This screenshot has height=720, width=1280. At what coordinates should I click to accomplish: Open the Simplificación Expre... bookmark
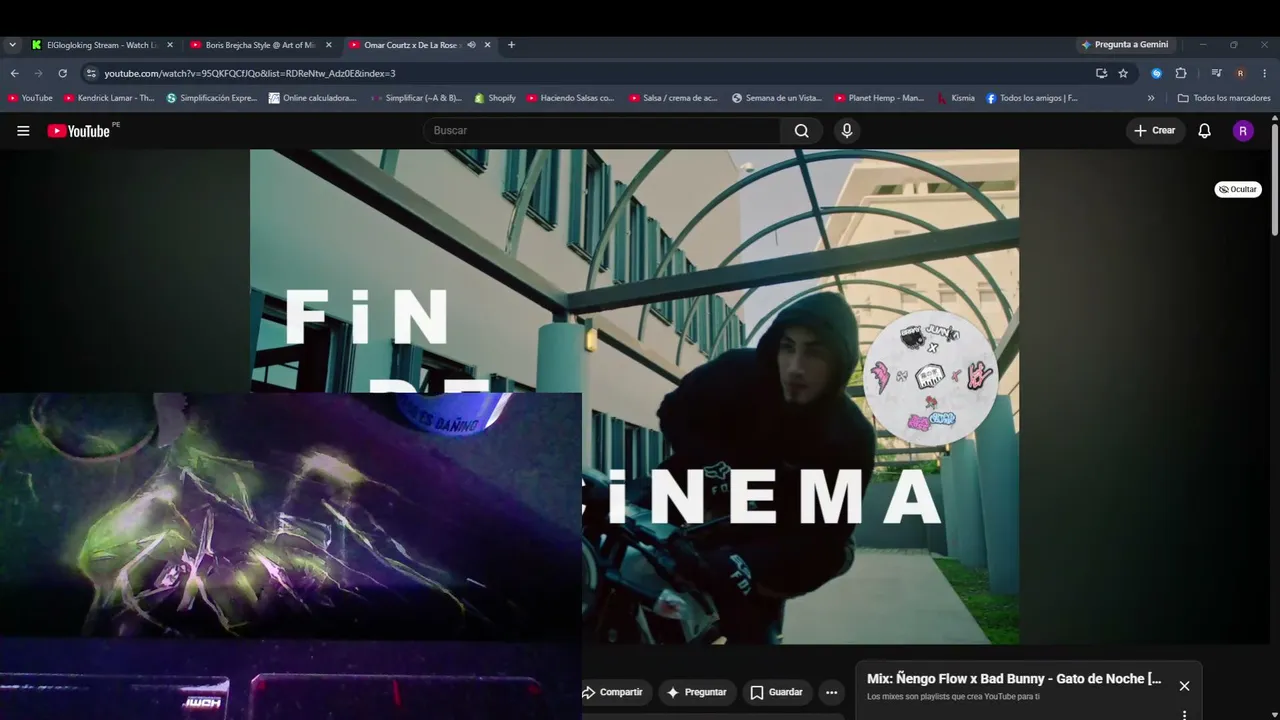(212, 98)
